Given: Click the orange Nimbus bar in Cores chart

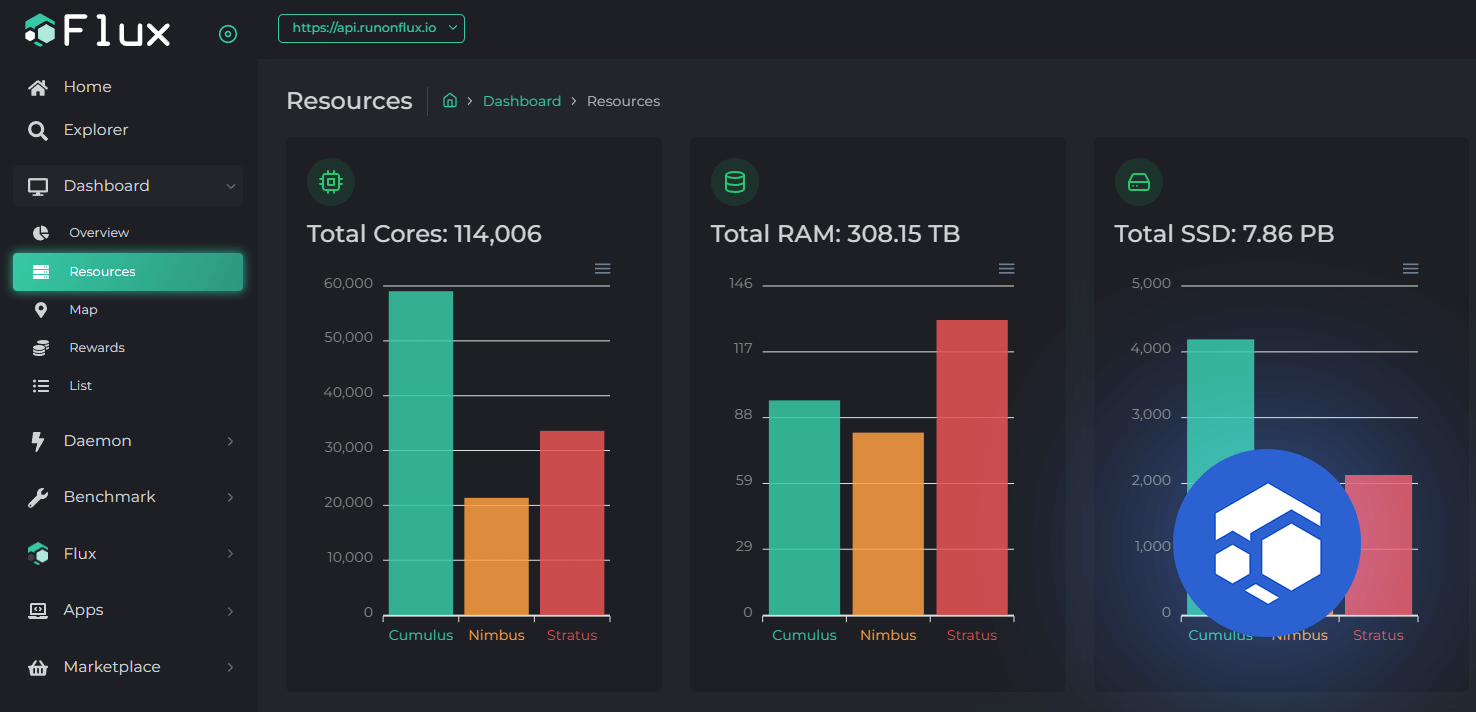Looking at the screenshot, I should tap(496, 556).
